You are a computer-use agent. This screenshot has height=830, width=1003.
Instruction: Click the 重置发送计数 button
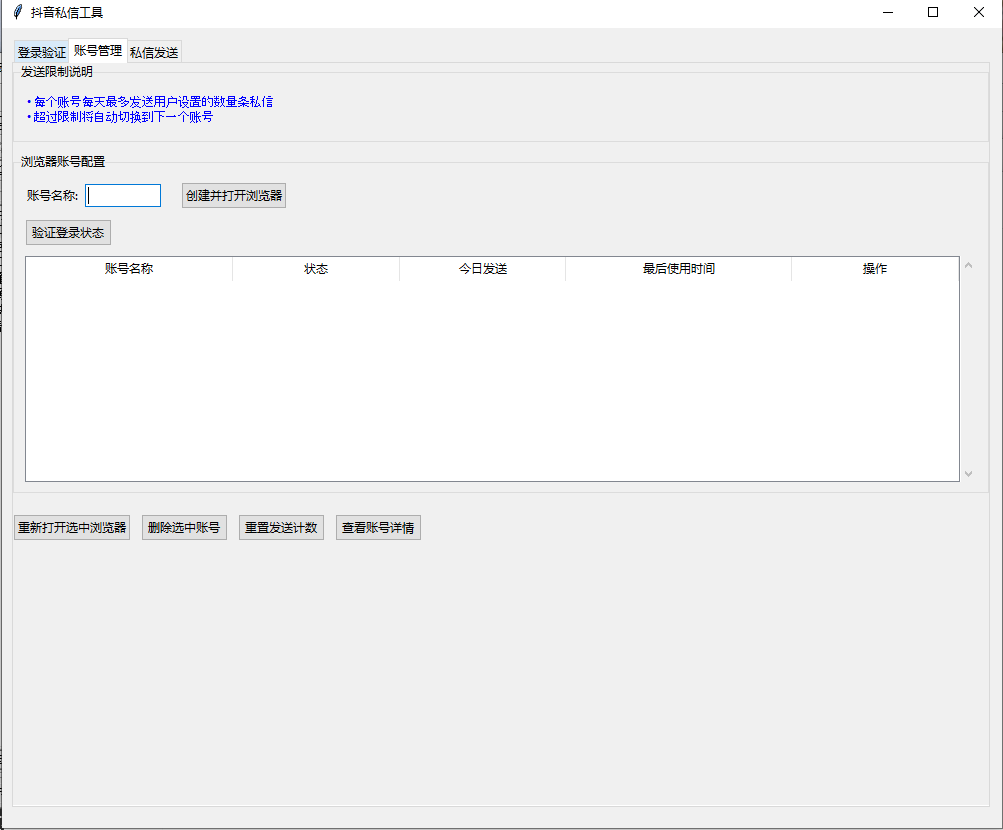281,528
